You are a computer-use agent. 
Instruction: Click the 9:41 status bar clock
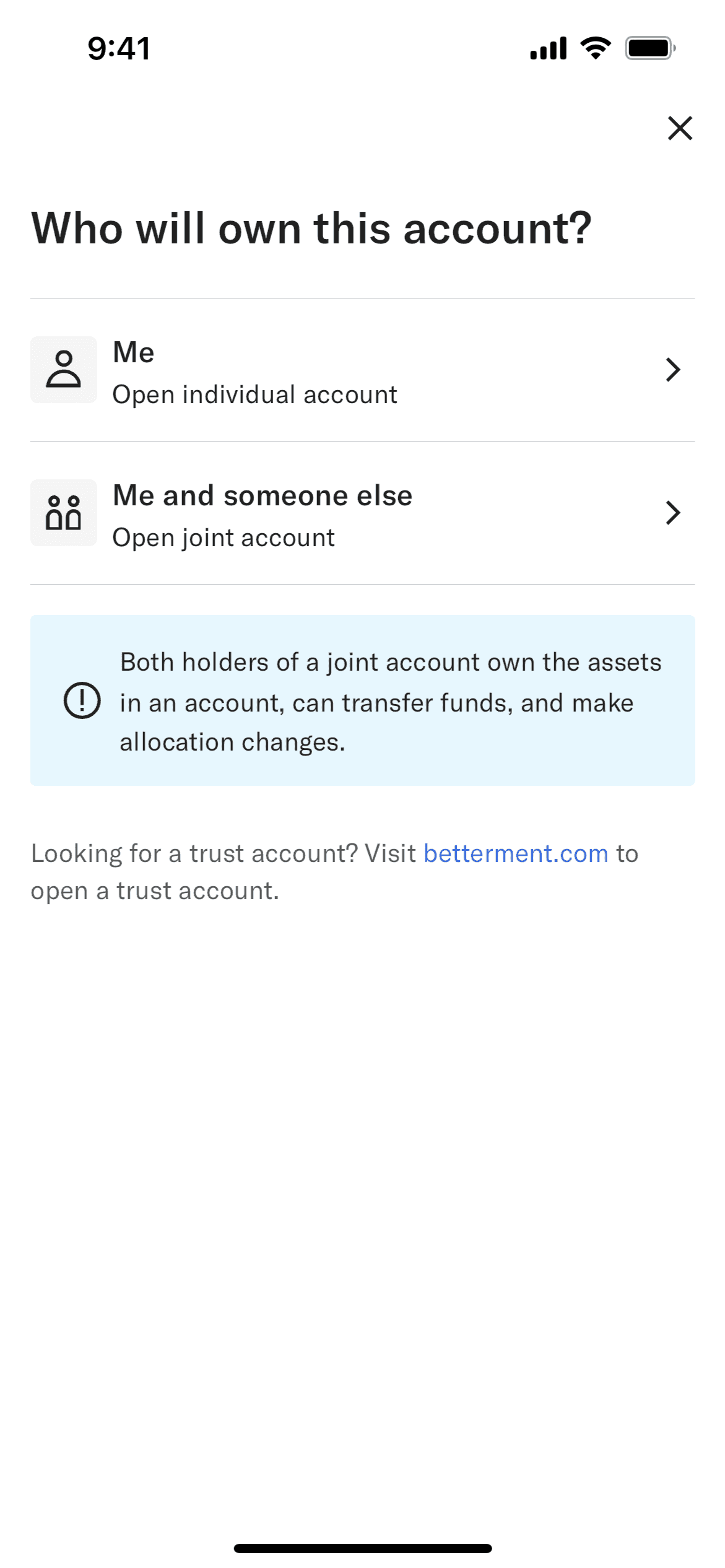click(x=119, y=48)
